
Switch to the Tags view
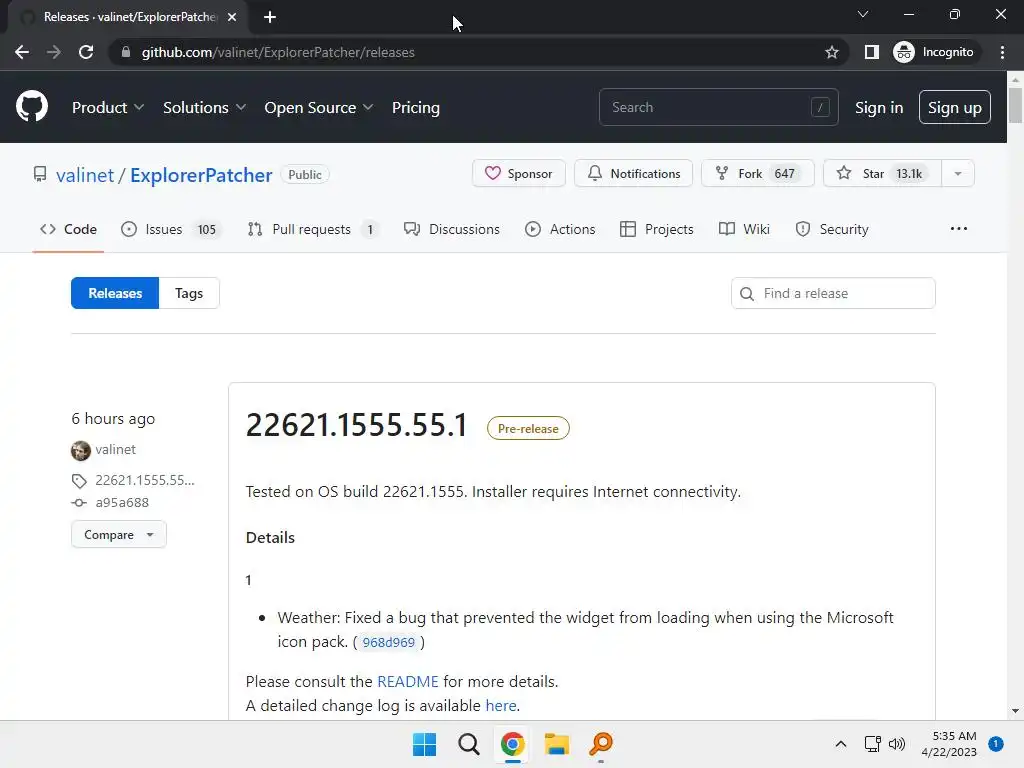189,293
